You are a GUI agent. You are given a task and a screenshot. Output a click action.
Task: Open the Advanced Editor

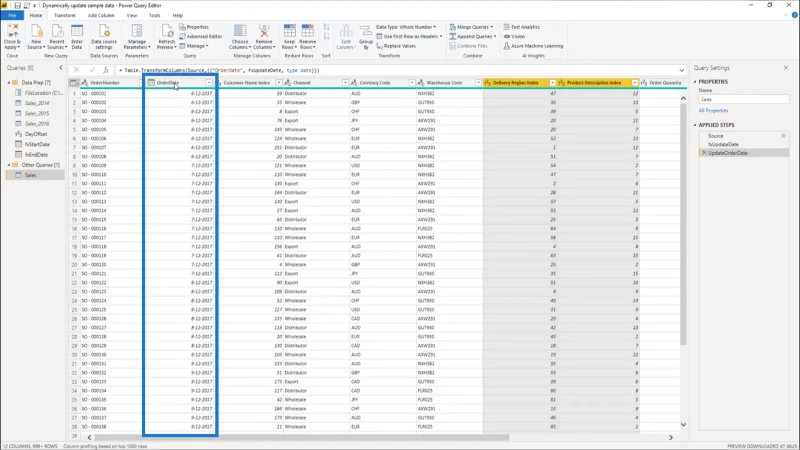point(201,36)
